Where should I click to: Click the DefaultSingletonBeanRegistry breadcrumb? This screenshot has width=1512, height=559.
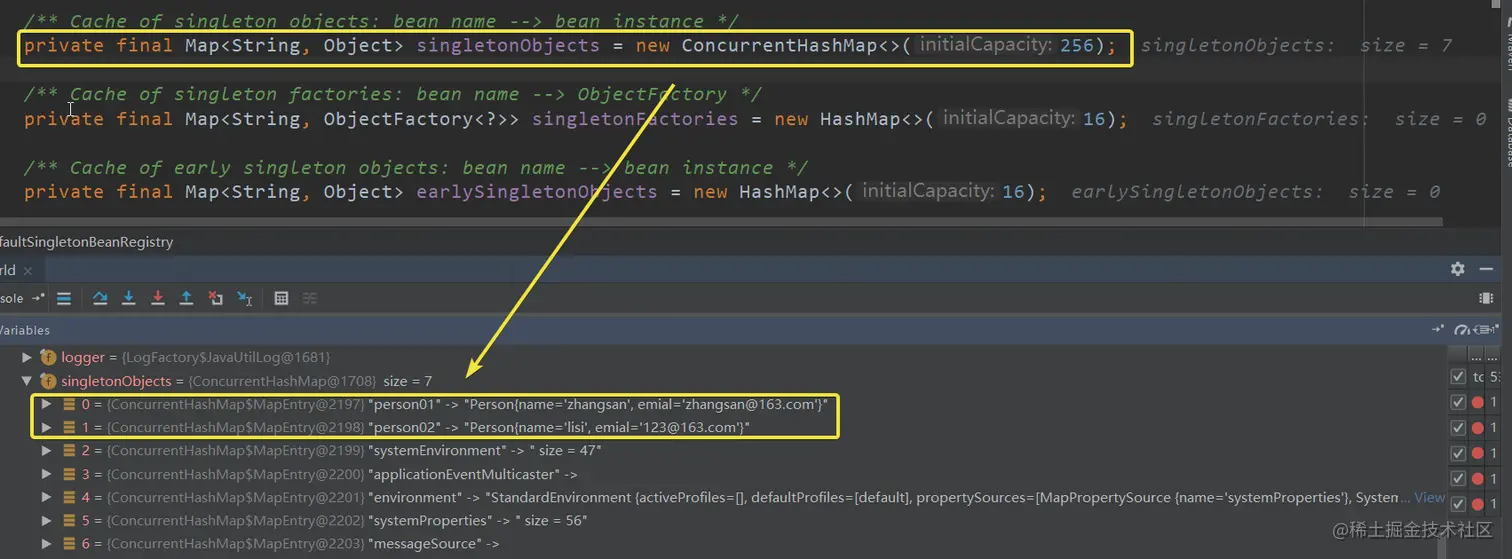click(86, 242)
